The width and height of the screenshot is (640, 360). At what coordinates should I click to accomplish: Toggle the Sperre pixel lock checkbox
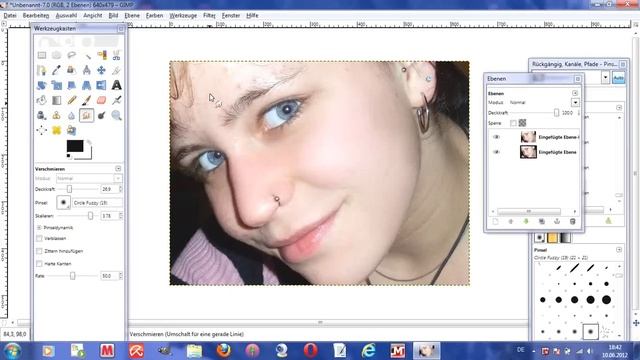pyautogui.click(x=513, y=123)
